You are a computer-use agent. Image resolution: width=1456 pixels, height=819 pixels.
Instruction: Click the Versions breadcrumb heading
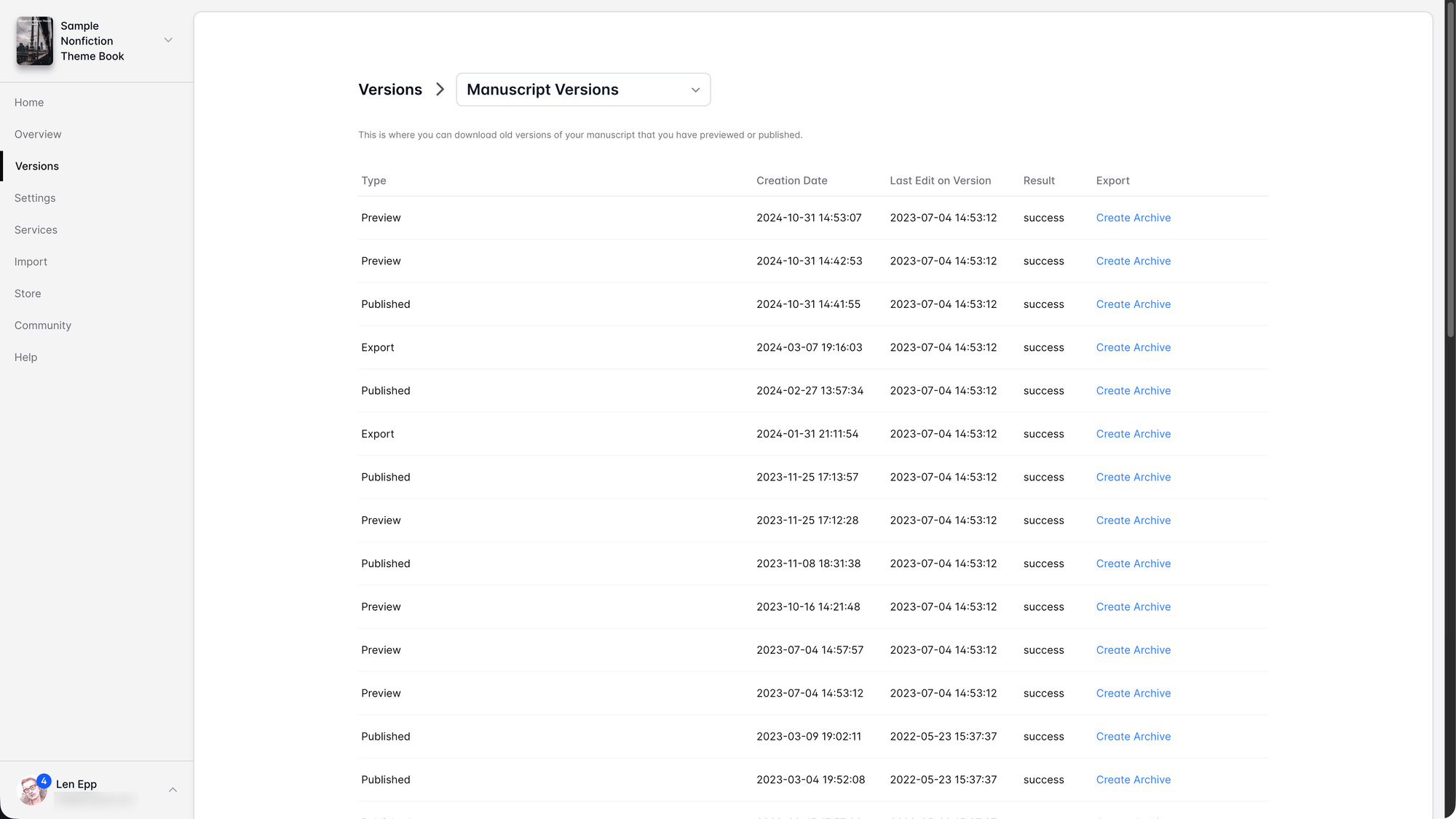click(x=390, y=90)
